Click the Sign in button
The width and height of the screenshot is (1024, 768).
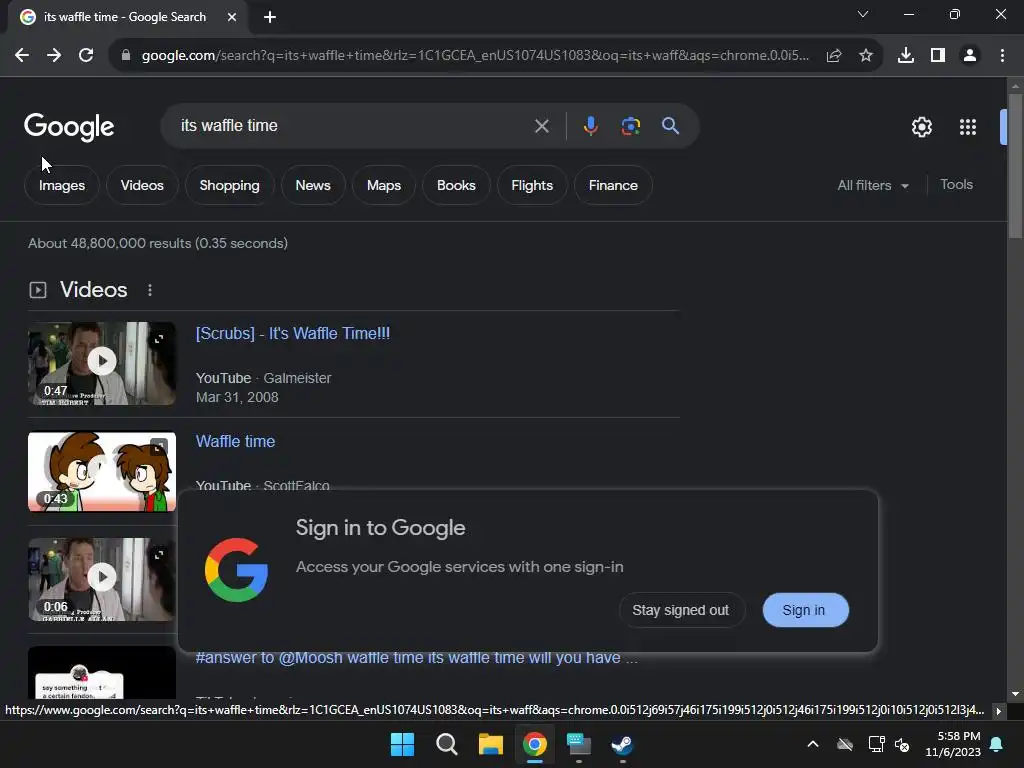[804, 610]
